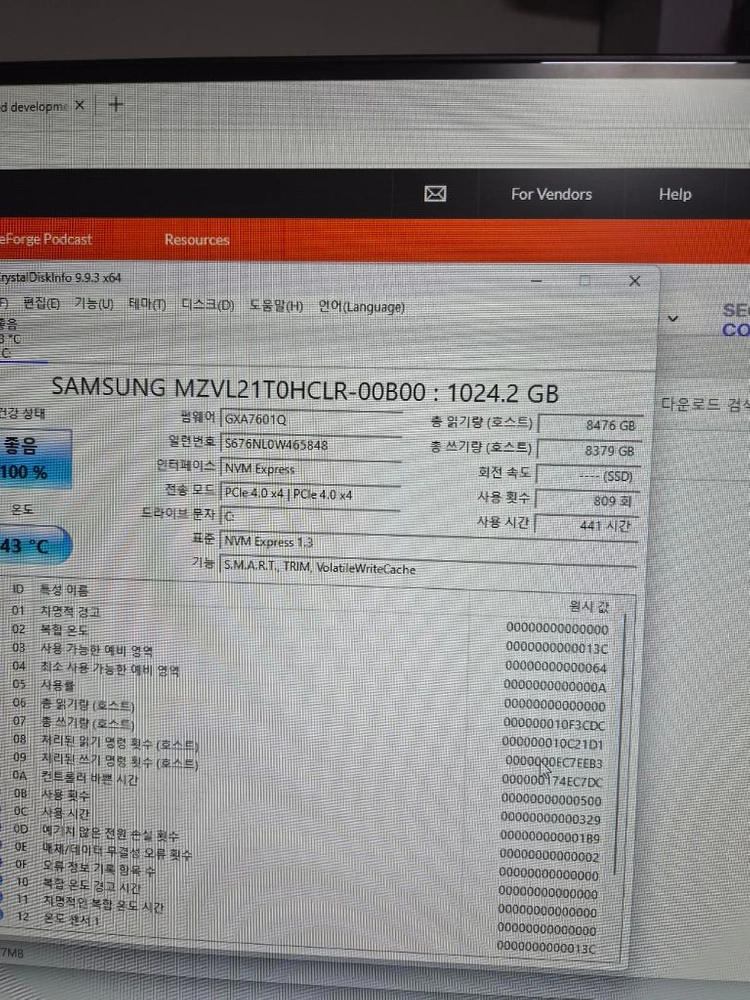This screenshot has width=750, height=1000.
Task: Select row 10 복합 온도 경고 시간
Action: tap(305, 896)
